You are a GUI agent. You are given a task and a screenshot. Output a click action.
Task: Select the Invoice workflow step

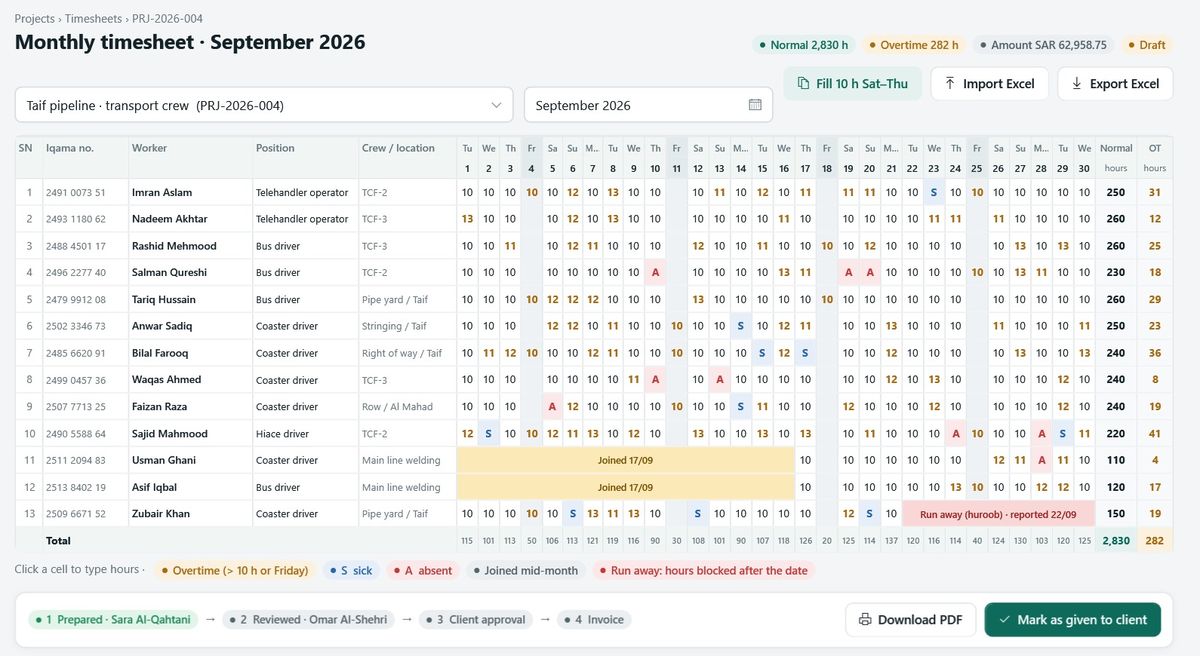point(594,620)
